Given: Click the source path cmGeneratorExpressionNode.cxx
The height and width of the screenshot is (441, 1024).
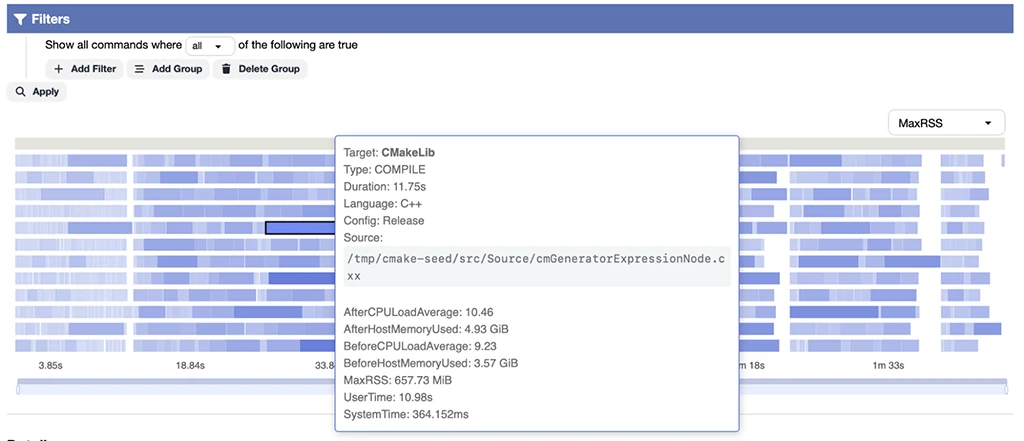Looking at the screenshot, I should click(x=536, y=267).
